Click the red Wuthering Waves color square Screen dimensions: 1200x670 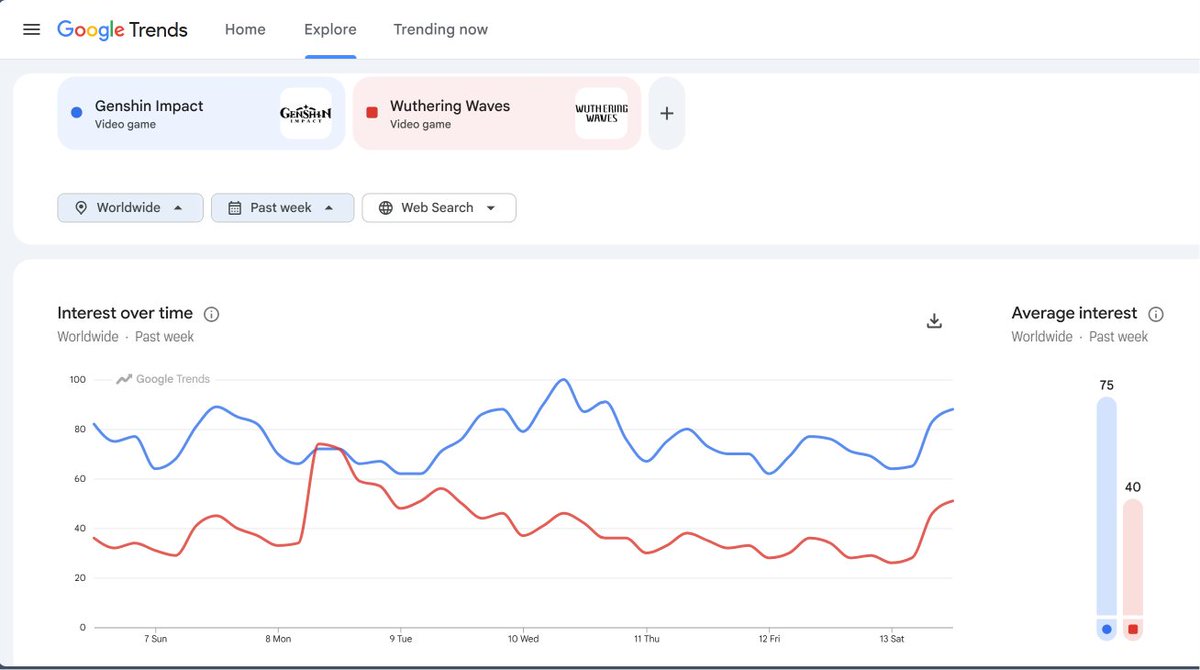(x=372, y=113)
